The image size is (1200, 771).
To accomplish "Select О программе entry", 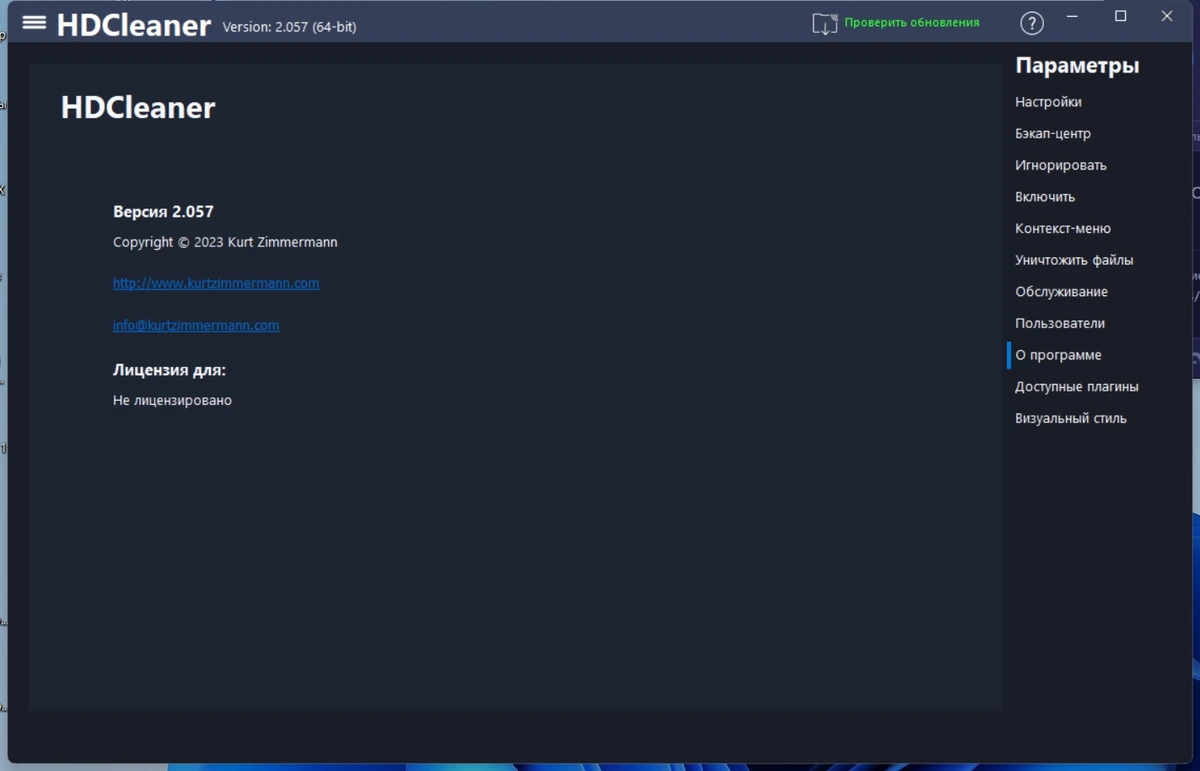I will [x=1058, y=355].
